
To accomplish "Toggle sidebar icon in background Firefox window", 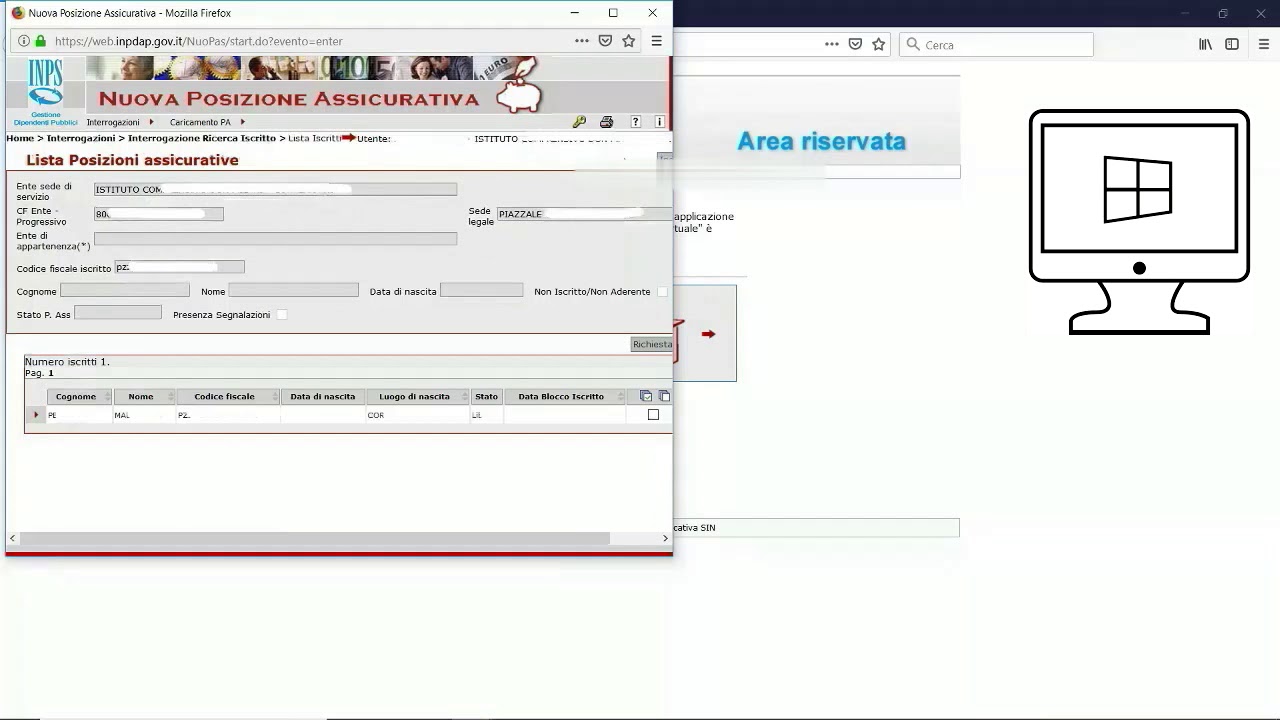I will coord(1232,44).
